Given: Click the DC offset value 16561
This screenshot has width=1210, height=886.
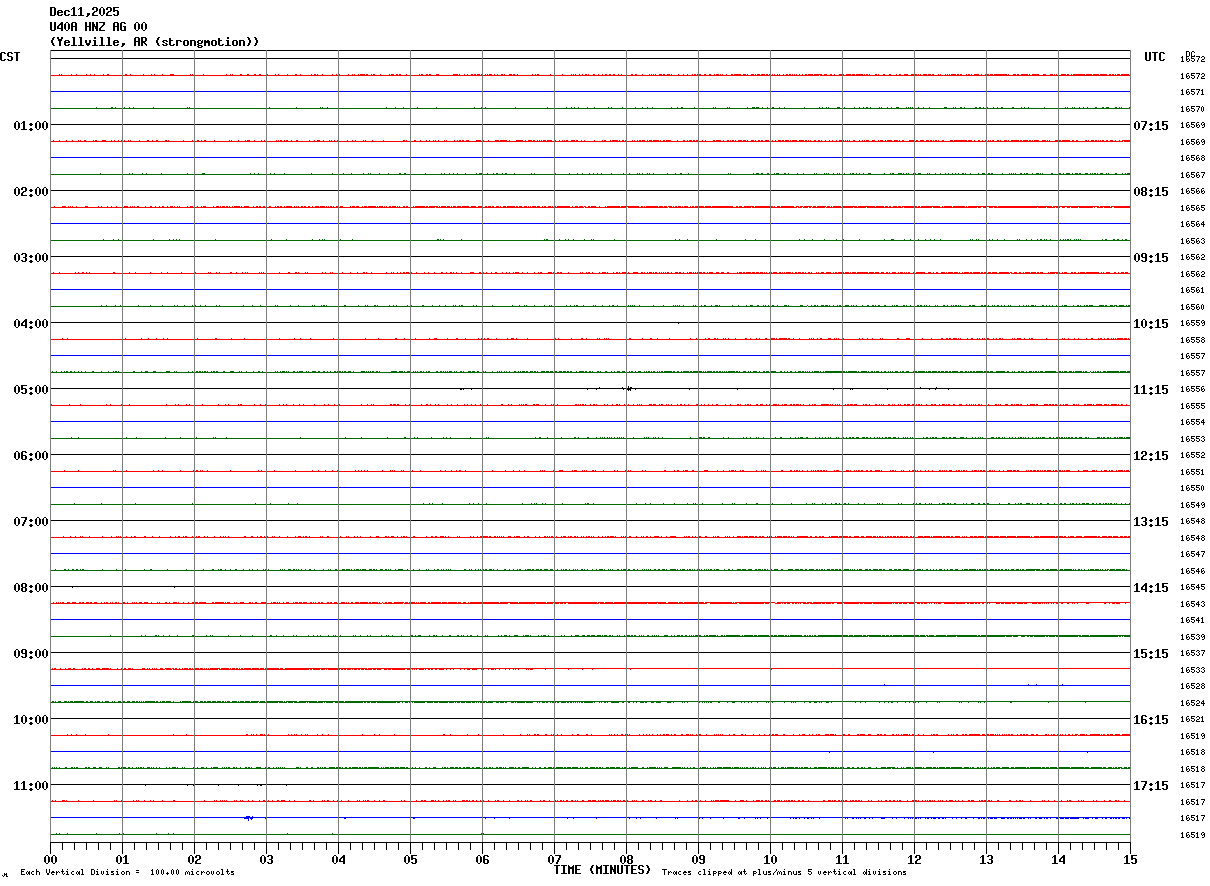Looking at the screenshot, I should point(1192,290).
